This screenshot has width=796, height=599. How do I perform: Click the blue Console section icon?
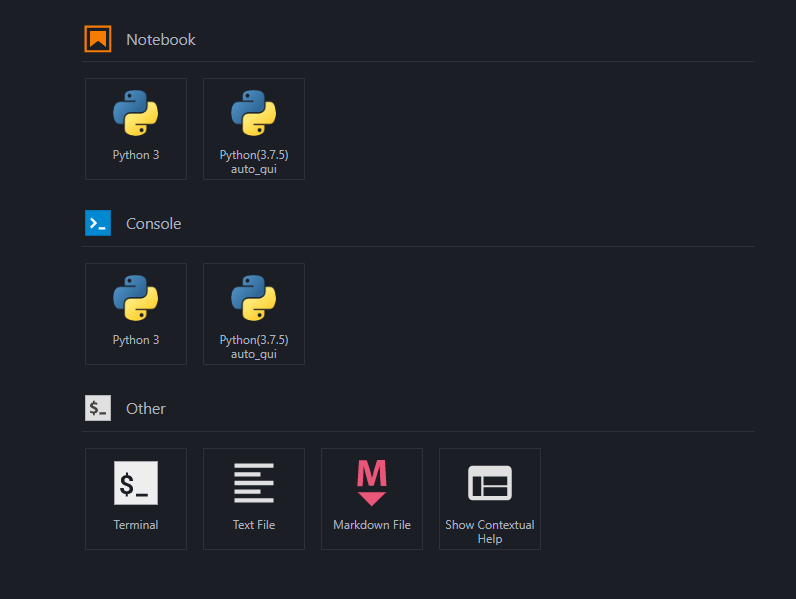(x=98, y=223)
